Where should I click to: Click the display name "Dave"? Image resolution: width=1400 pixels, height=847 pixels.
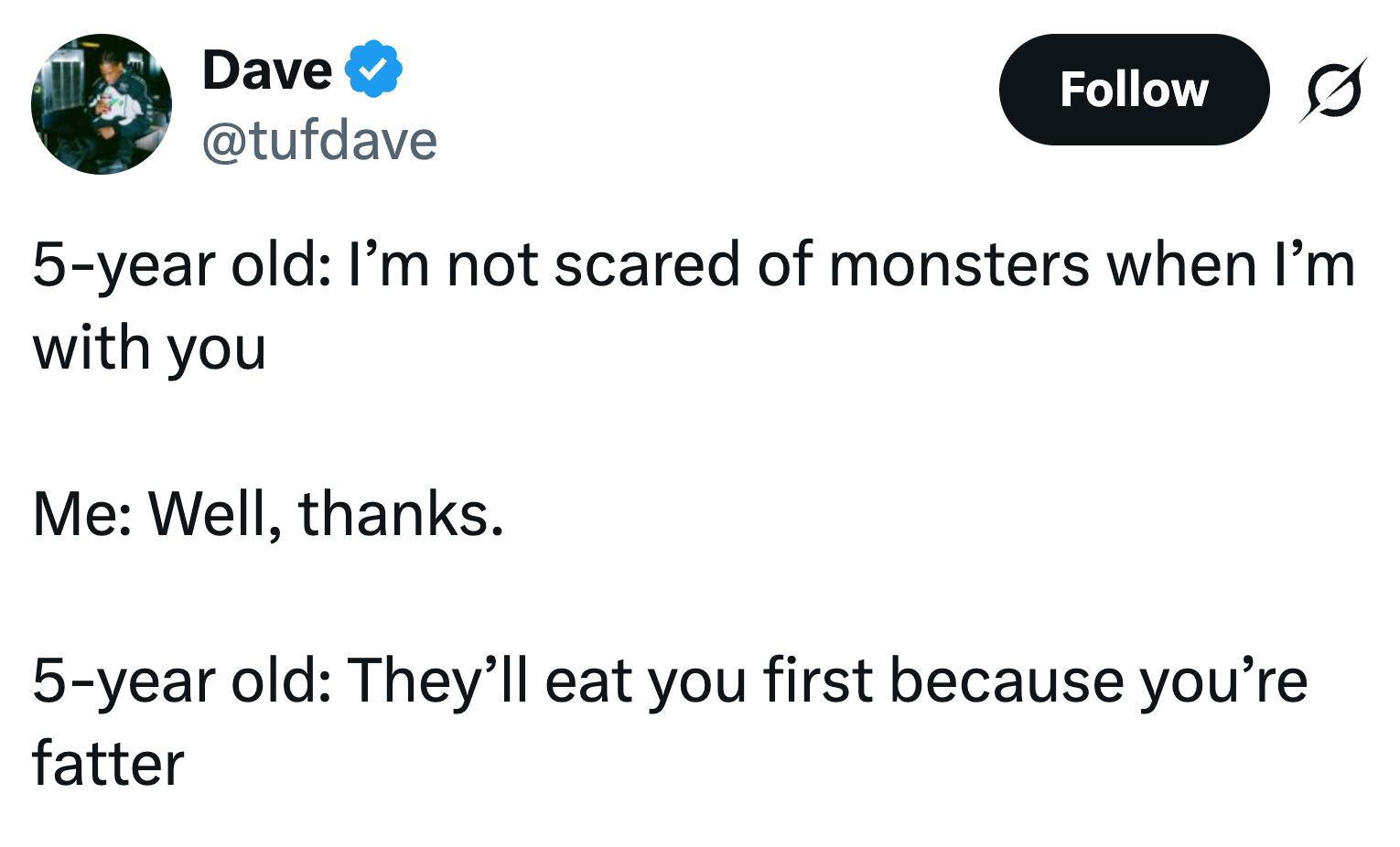[266, 70]
